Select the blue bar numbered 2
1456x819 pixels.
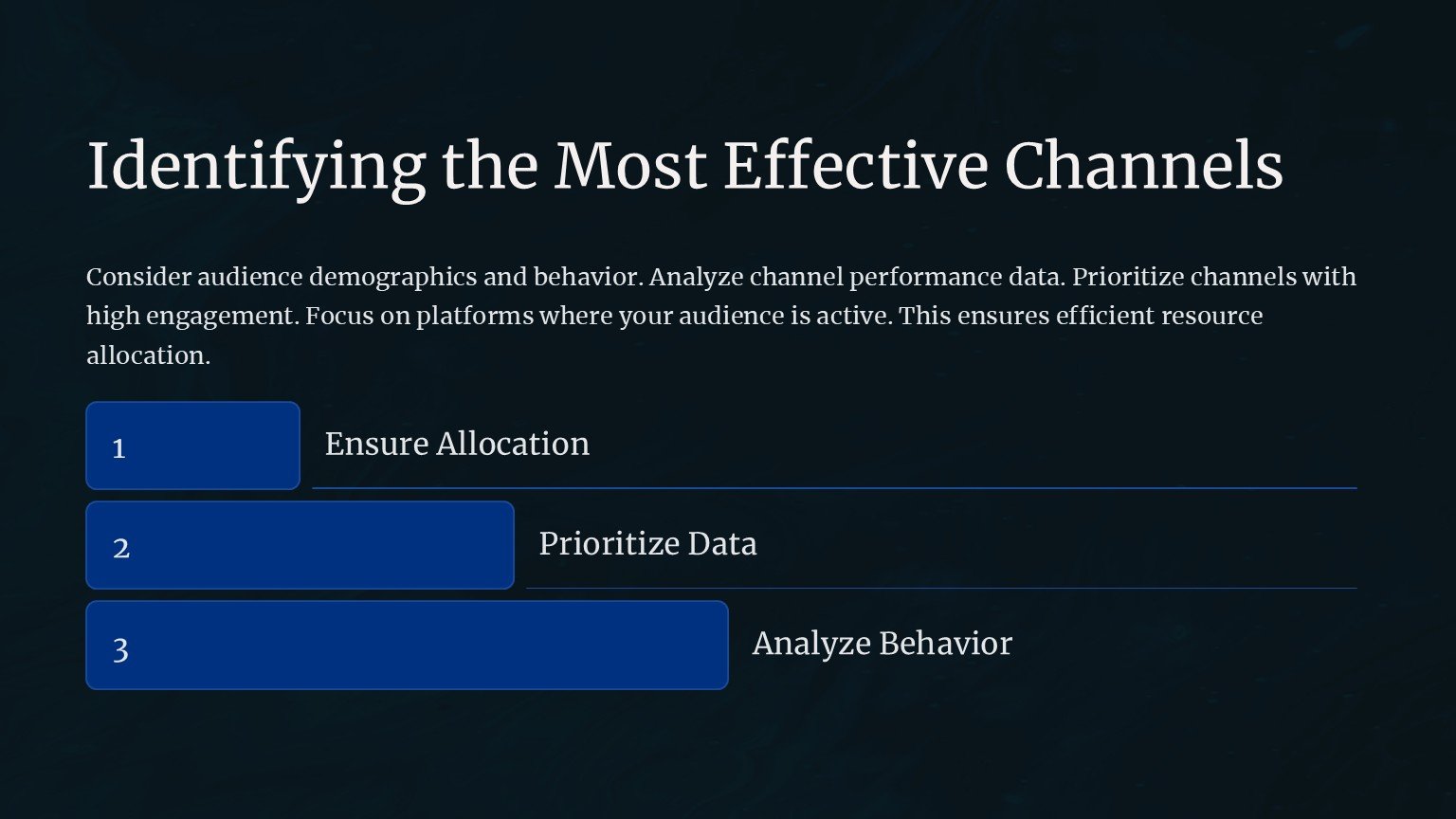pyautogui.click(x=300, y=545)
